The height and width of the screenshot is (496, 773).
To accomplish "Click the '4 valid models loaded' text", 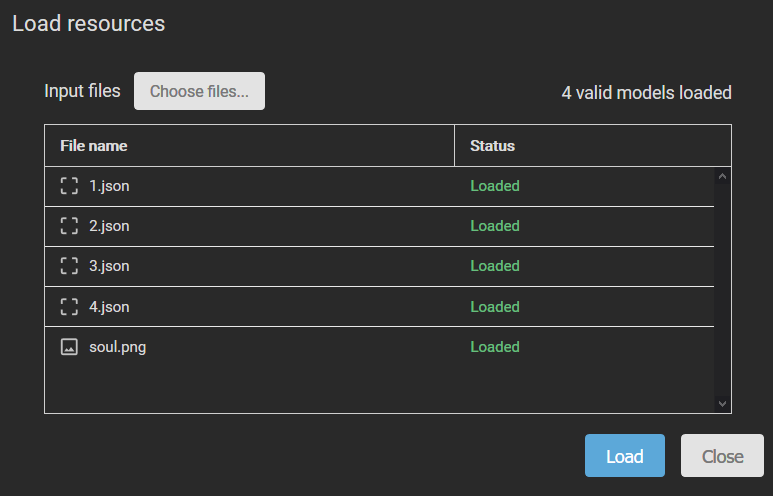I will 646,93.
